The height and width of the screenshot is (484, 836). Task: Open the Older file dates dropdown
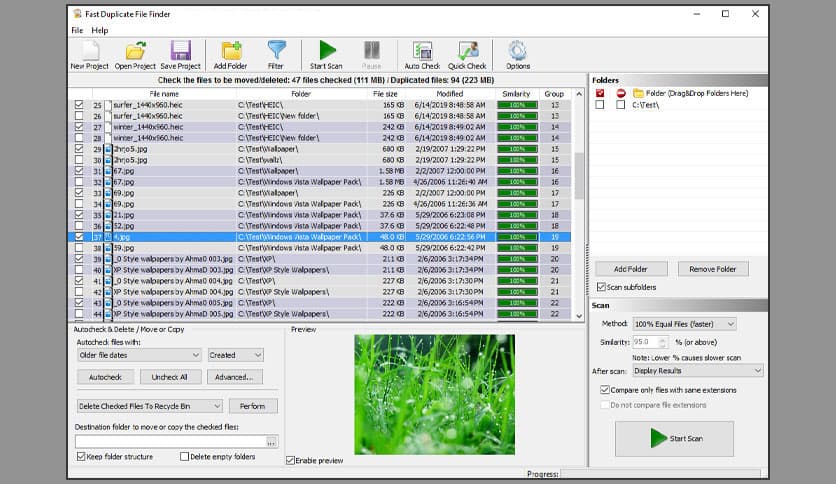[x=139, y=355]
